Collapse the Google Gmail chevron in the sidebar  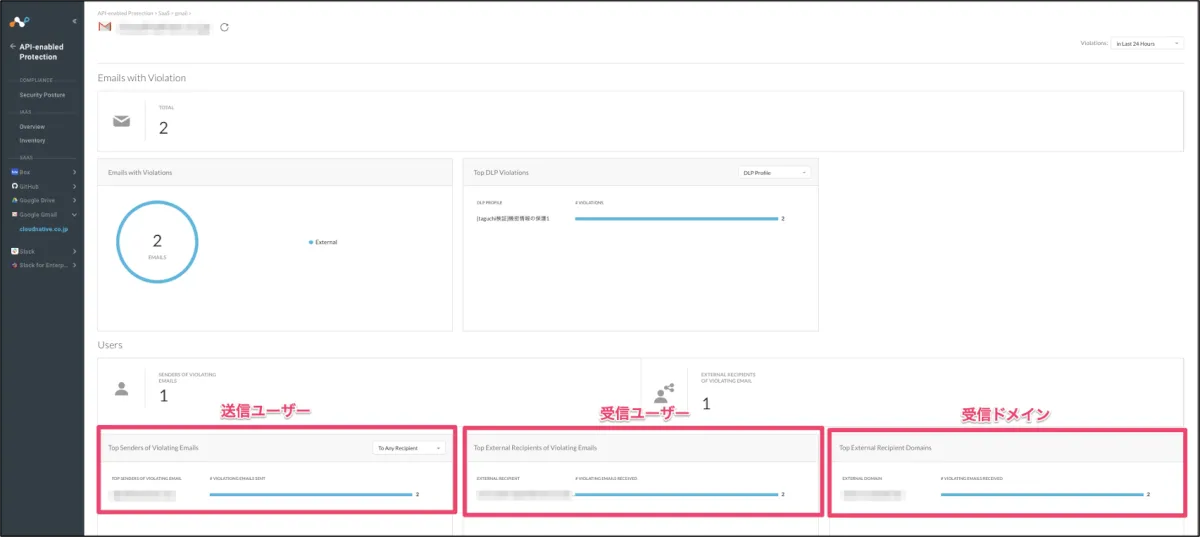[x=74, y=214]
